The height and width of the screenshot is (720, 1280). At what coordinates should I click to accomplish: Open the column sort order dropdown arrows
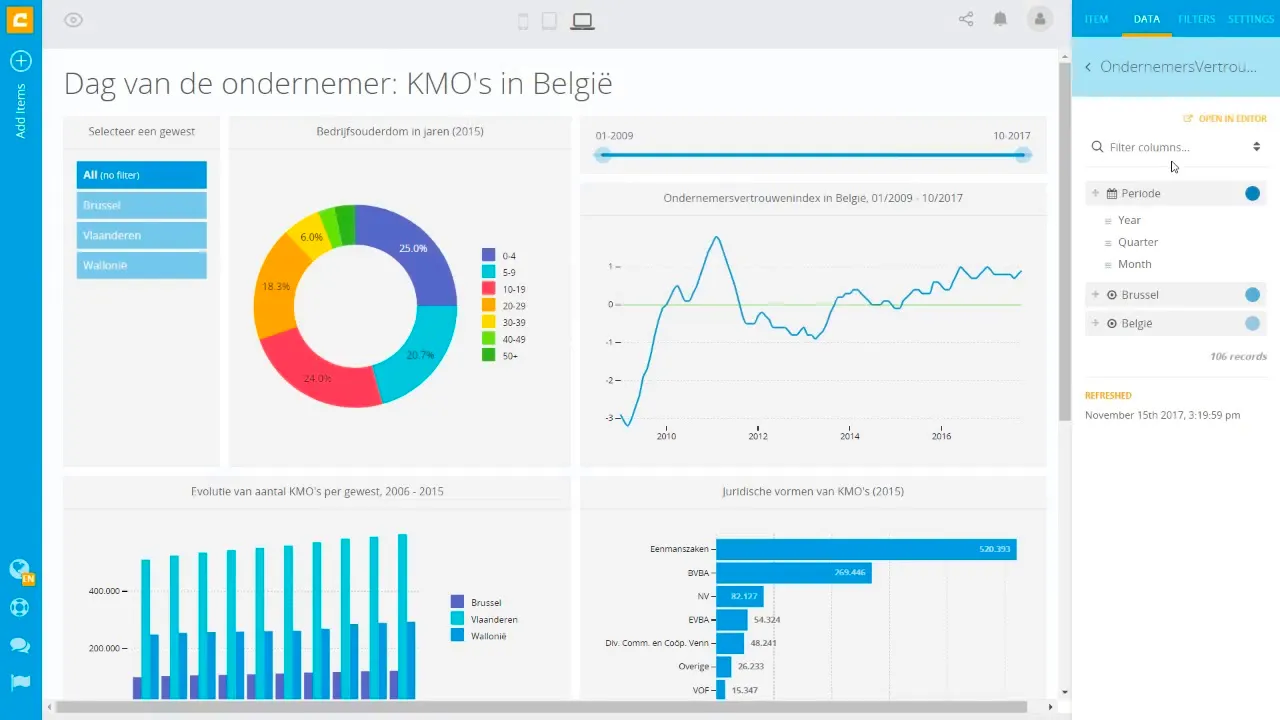[x=1257, y=147]
